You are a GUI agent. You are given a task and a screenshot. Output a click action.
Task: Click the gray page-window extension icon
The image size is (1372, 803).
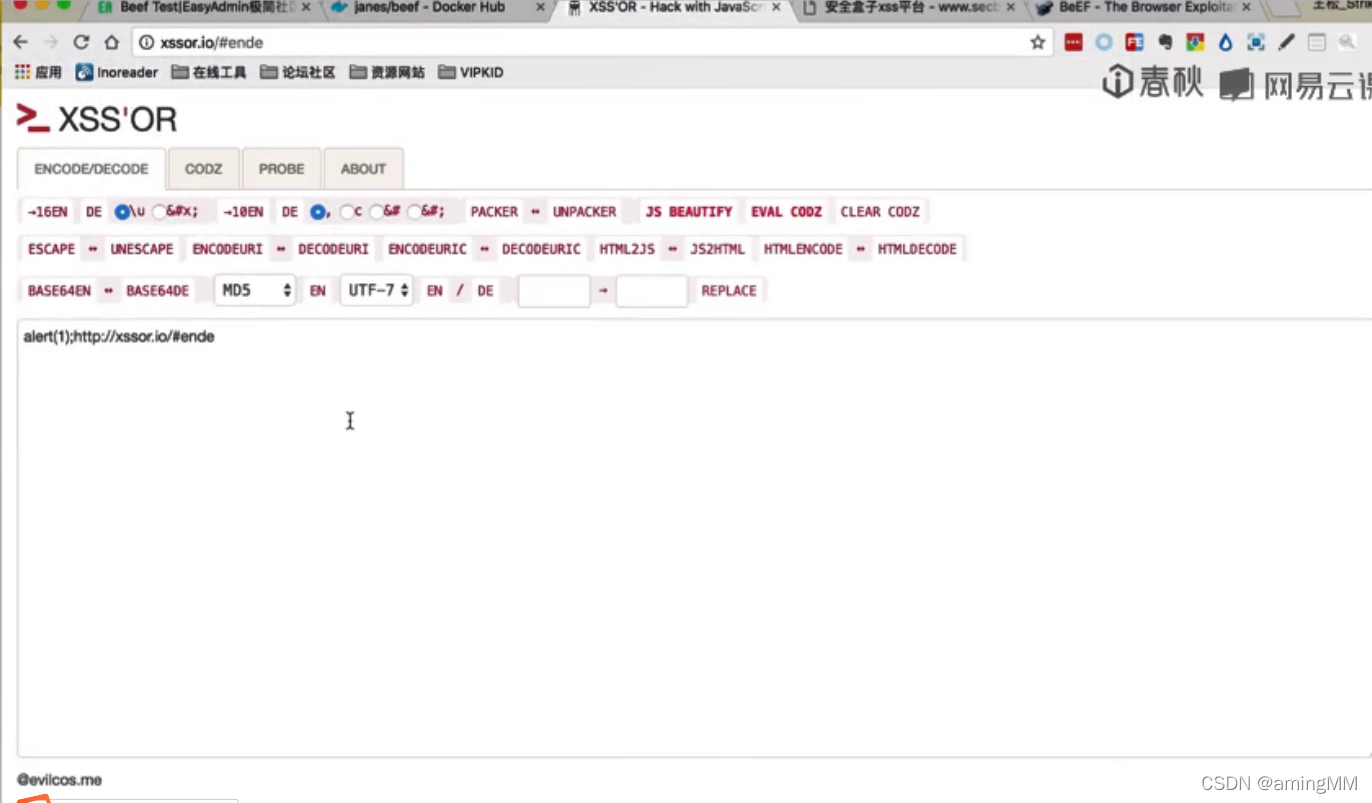[1317, 43]
